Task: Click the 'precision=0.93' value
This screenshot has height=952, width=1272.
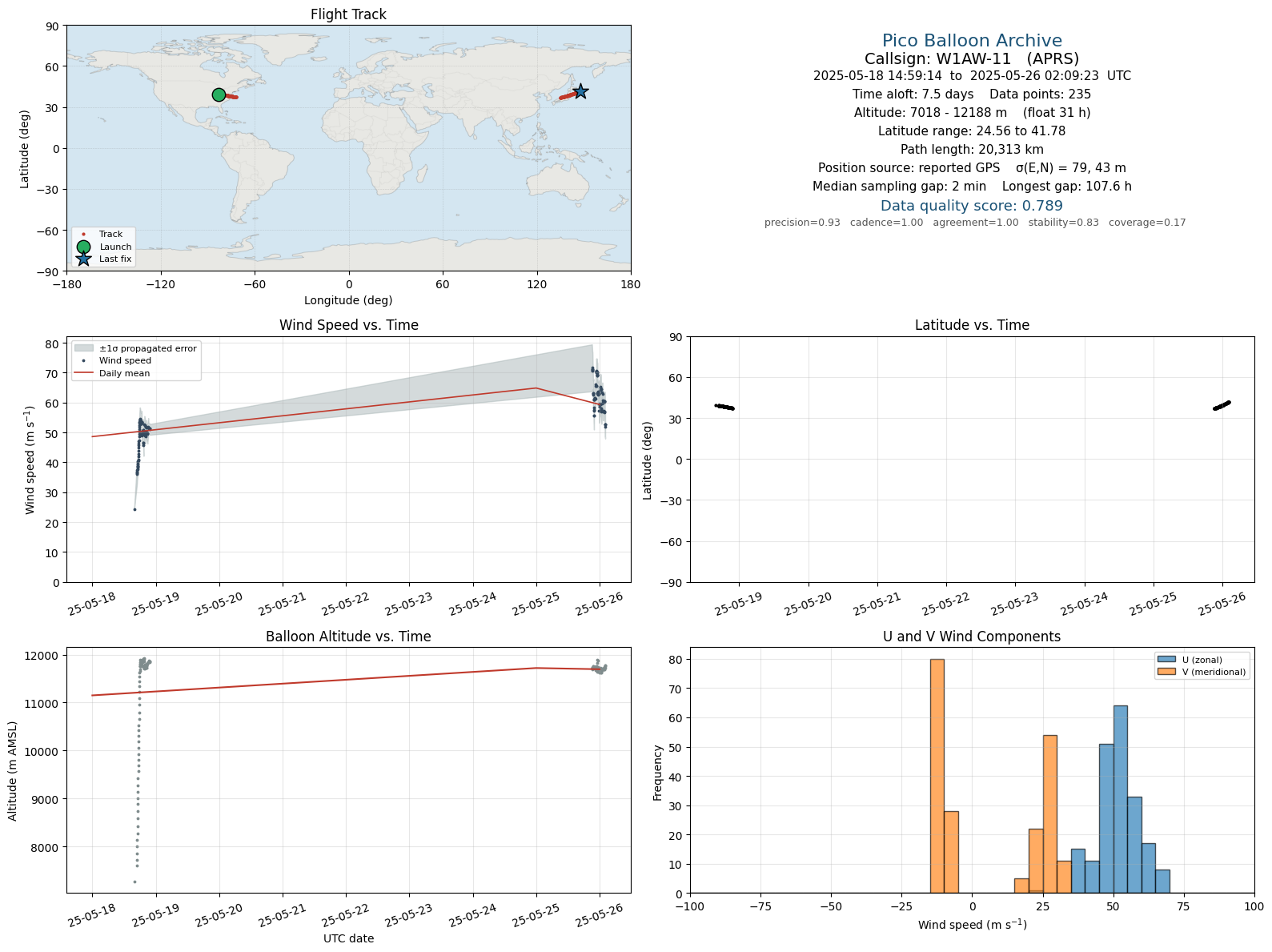Action: point(802,223)
